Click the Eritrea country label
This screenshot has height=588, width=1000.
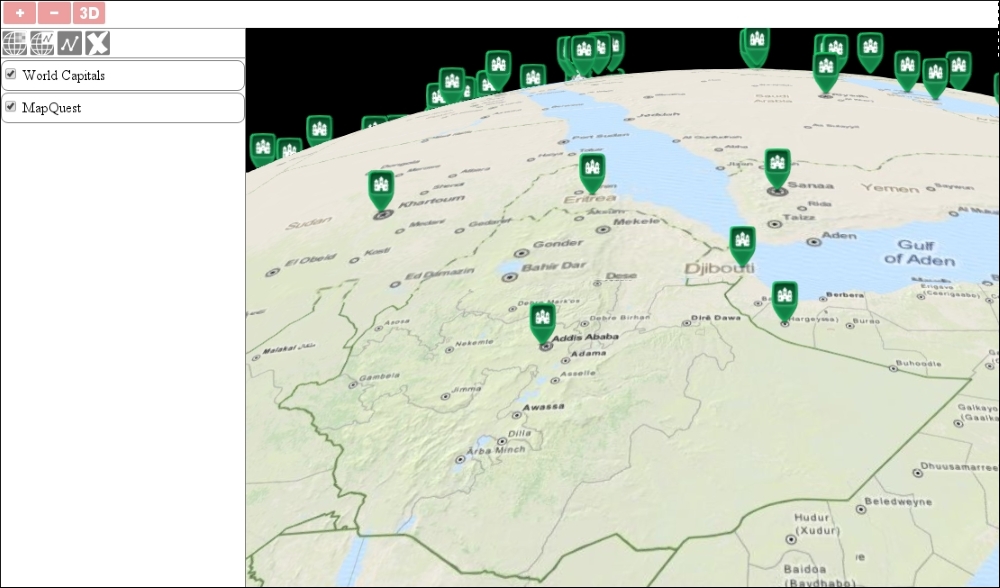coord(590,199)
